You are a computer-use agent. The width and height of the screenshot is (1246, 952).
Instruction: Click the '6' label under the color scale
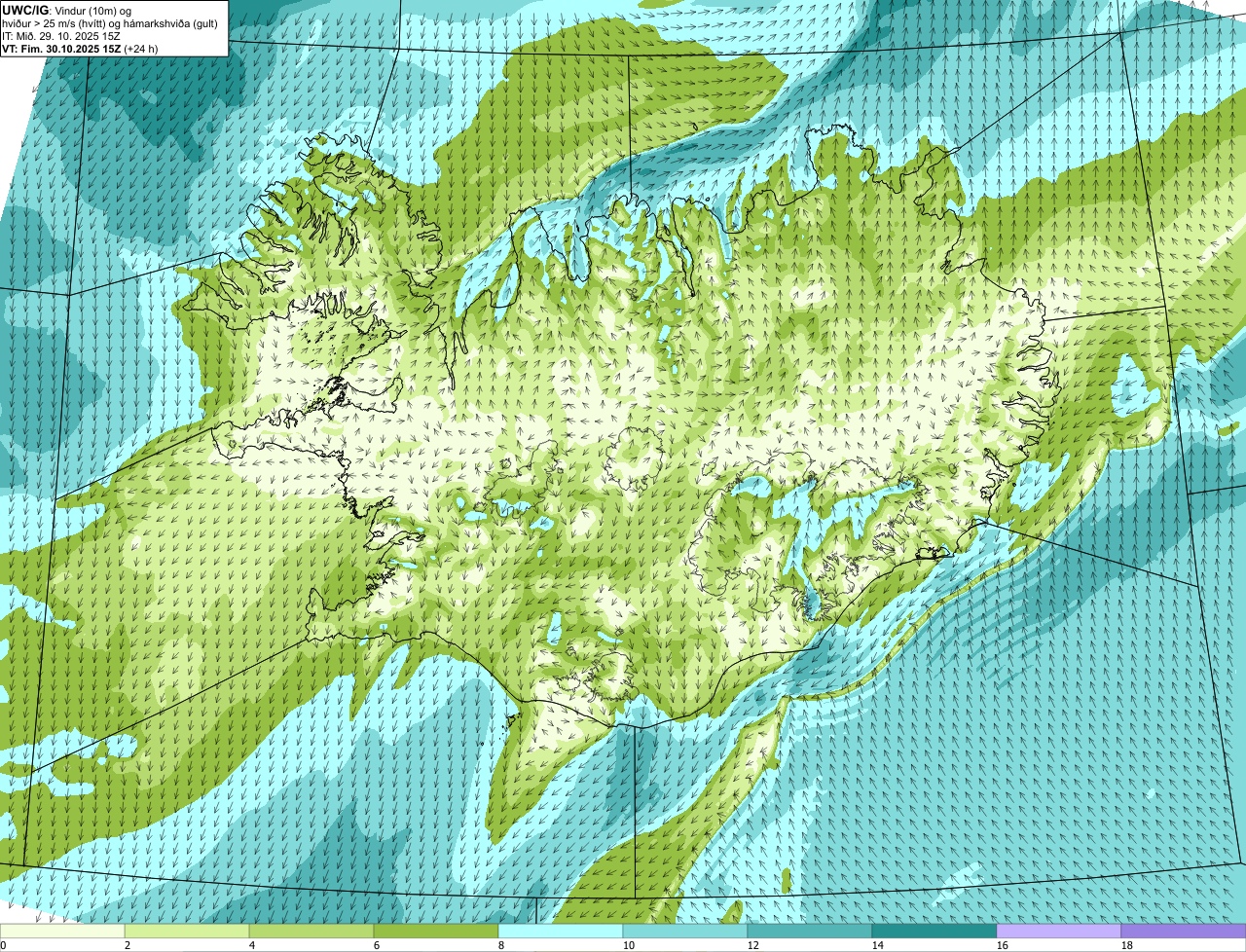point(377,945)
